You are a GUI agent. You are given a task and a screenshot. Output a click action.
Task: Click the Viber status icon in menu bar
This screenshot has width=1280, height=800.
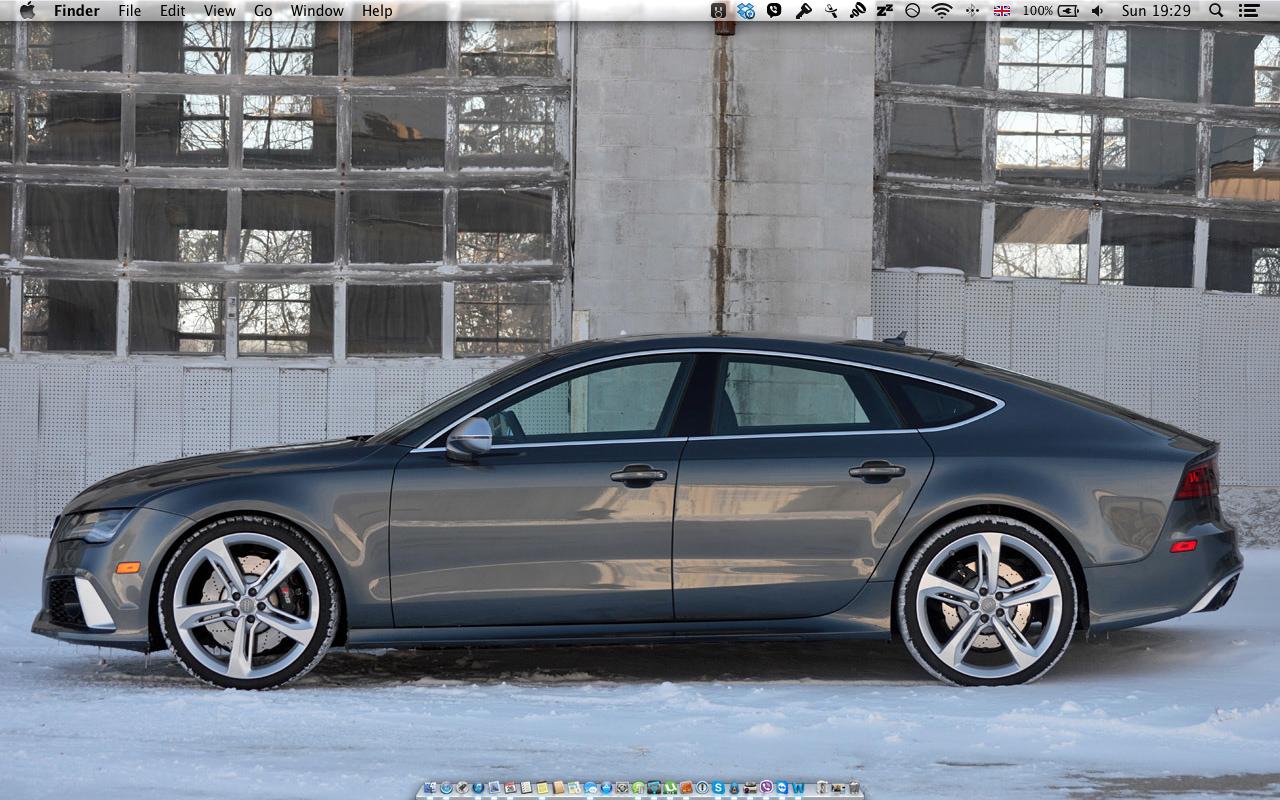click(774, 10)
